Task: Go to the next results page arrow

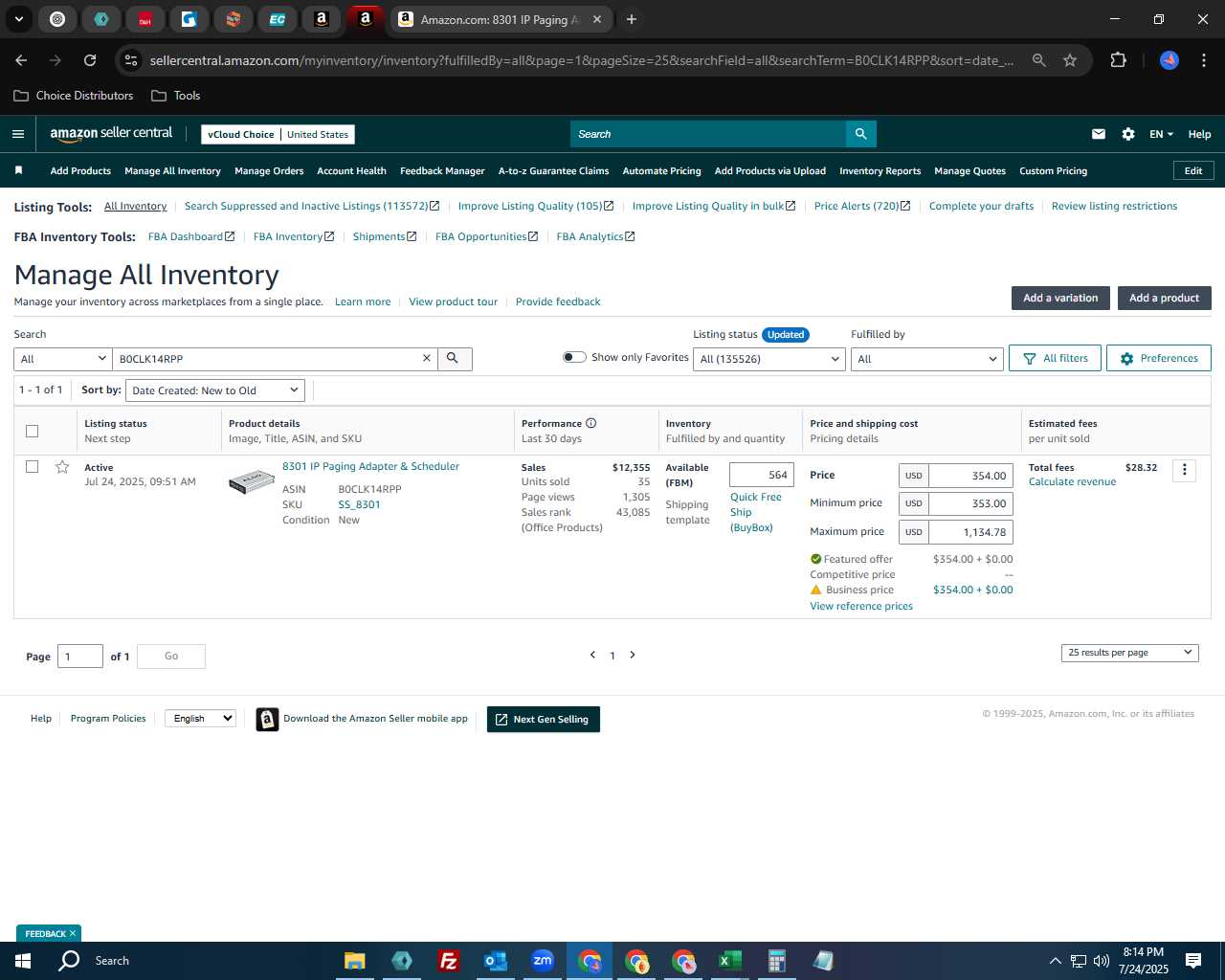Action: (632, 655)
